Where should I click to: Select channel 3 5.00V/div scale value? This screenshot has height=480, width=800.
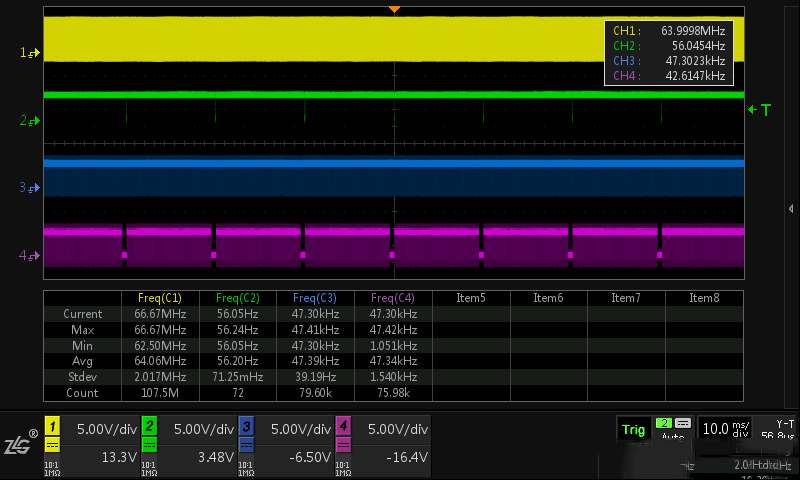pos(301,430)
